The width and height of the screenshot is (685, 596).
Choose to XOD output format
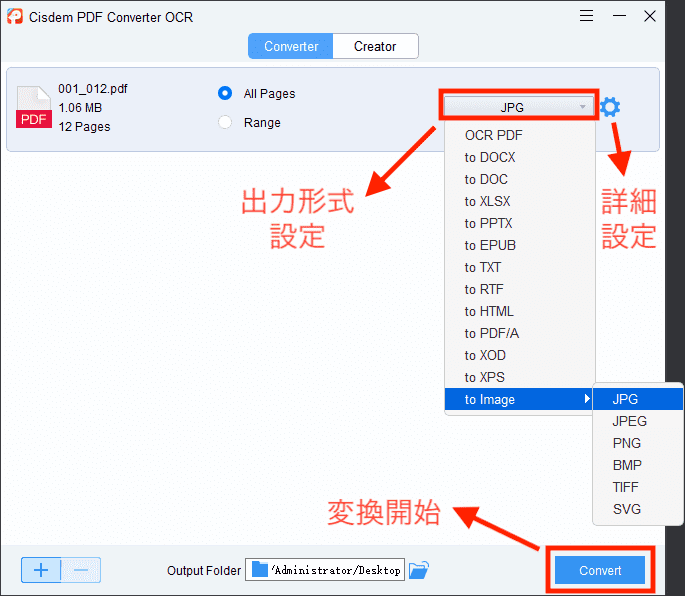click(520, 355)
